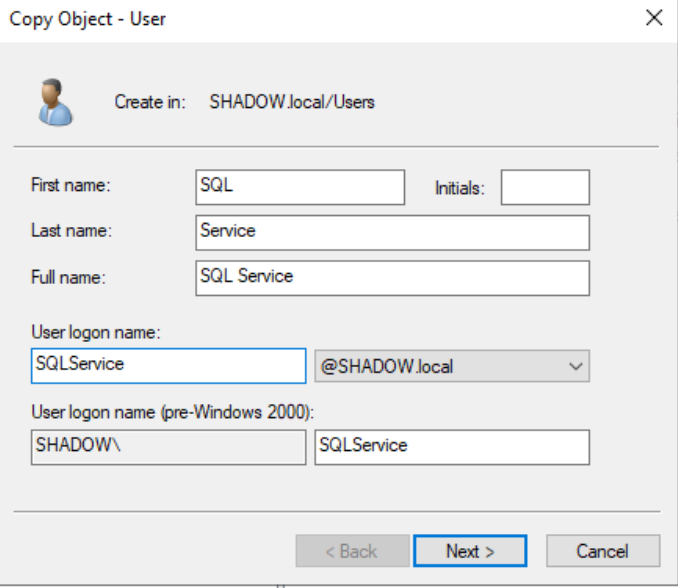Click the First name field containing SQL

pyautogui.click(x=300, y=187)
